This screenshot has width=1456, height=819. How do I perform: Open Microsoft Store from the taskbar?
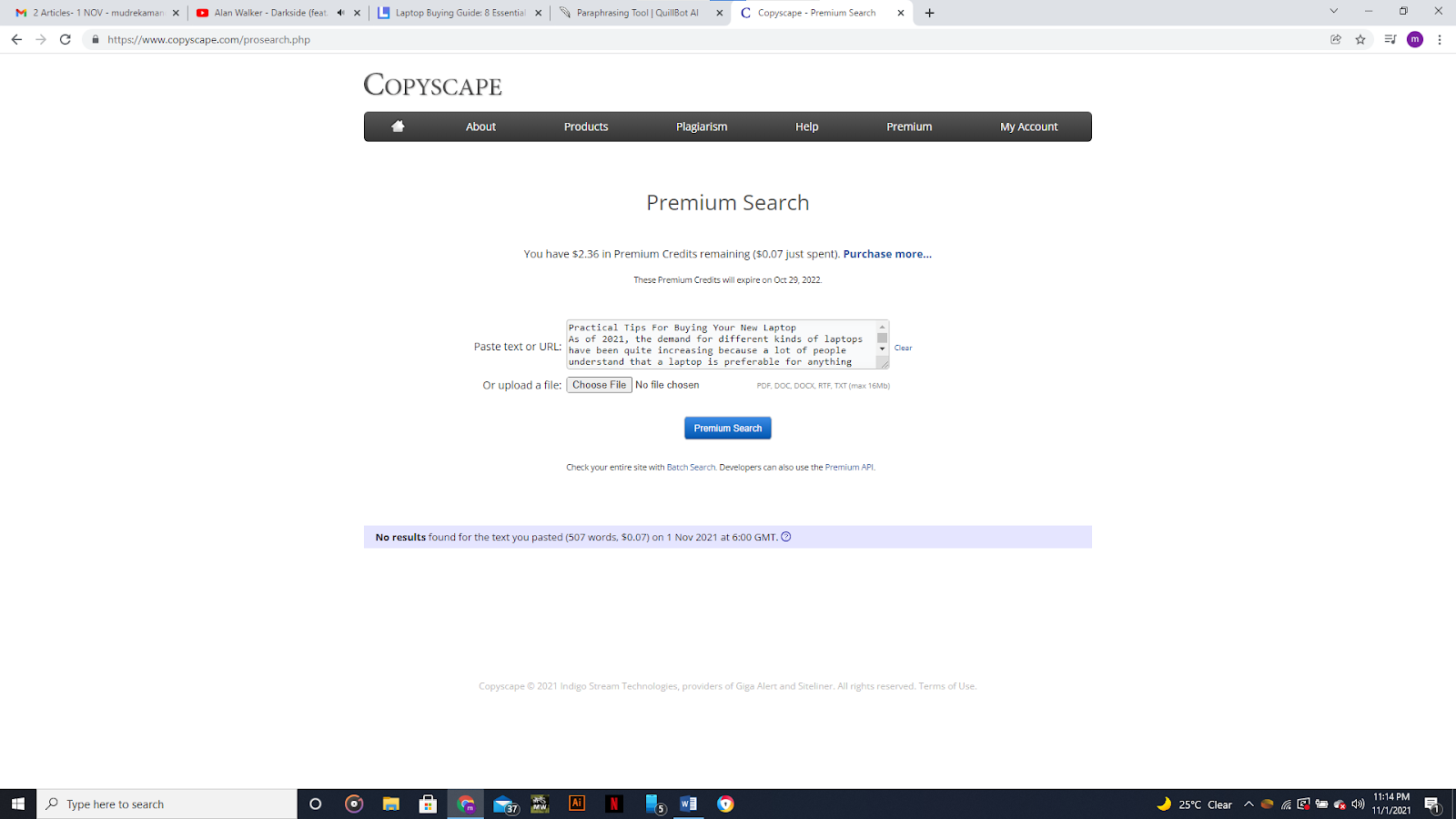click(428, 804)
